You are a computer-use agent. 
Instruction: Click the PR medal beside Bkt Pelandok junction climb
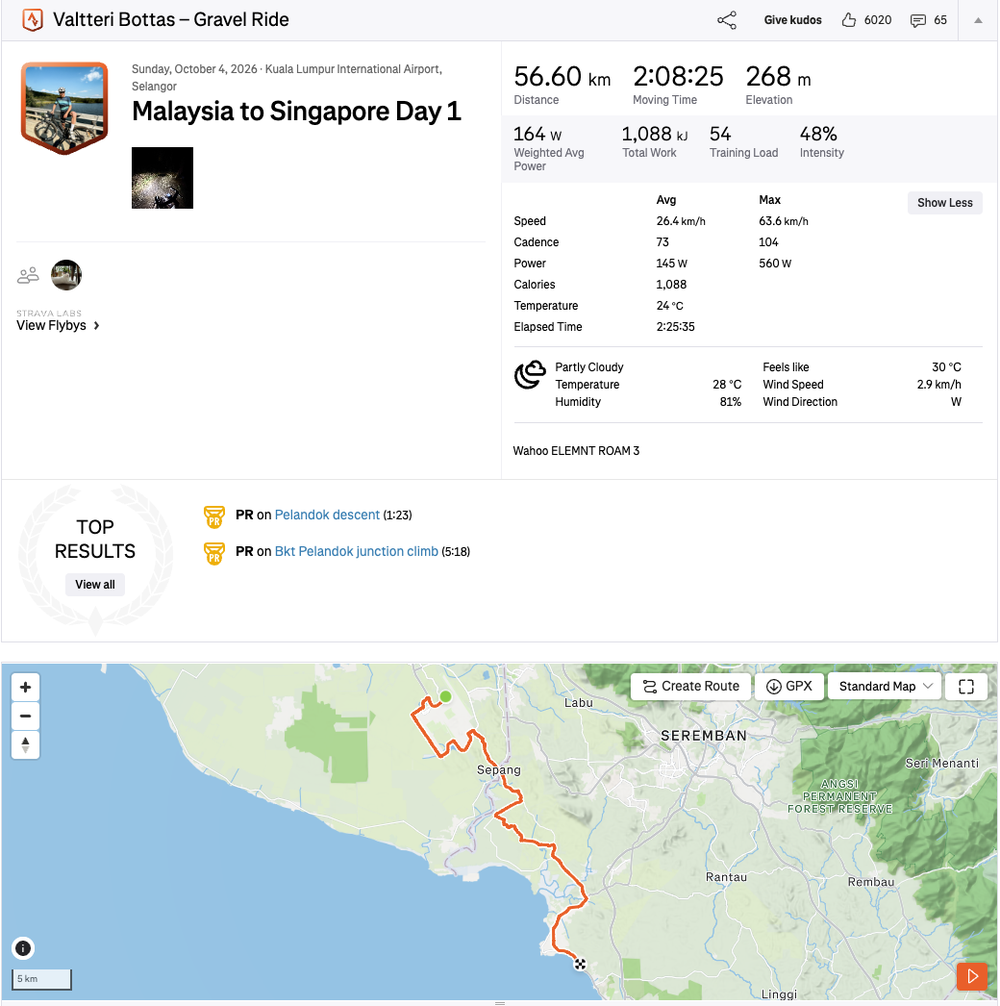[x=214, y=552]
